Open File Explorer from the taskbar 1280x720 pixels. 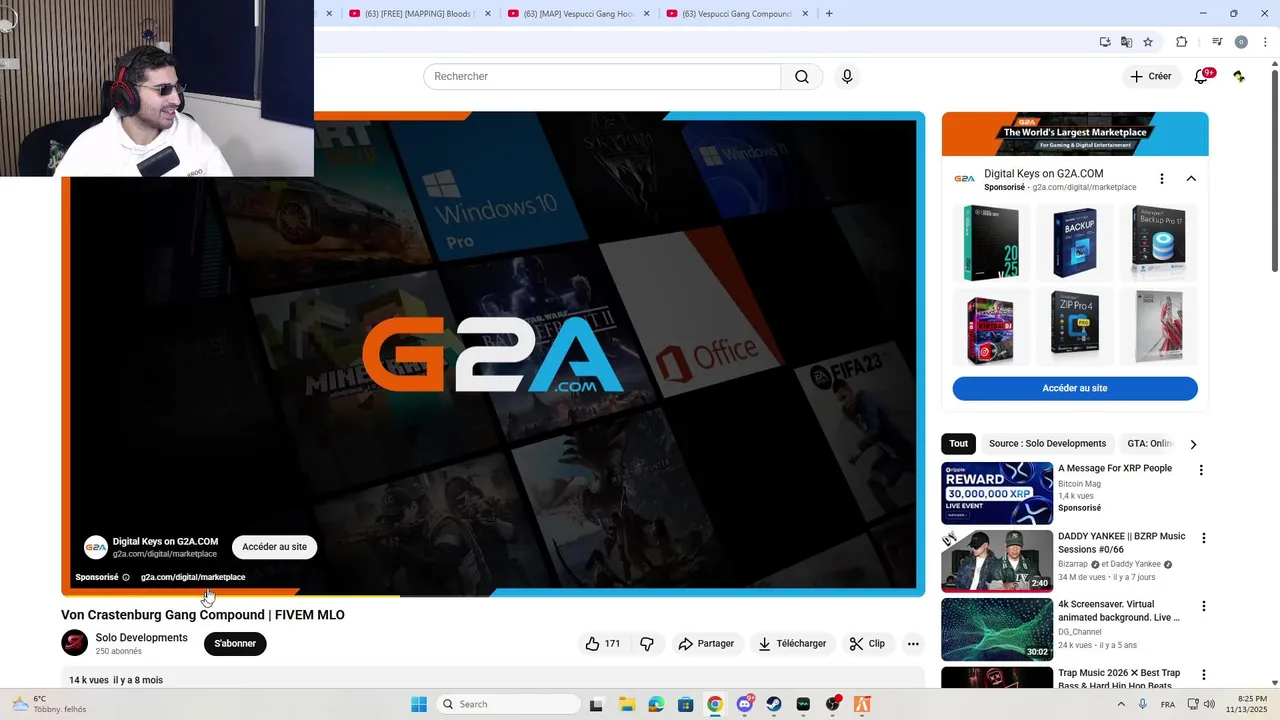click(x=626, y=704)
